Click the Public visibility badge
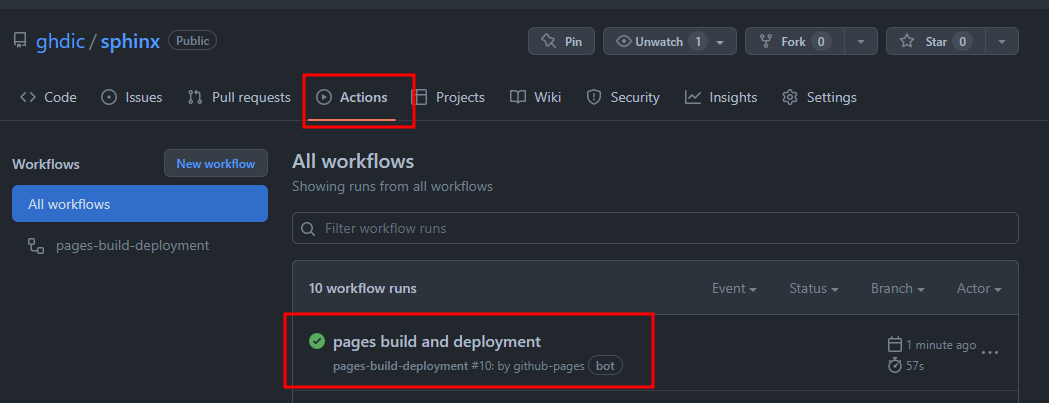Viewport: 1049px width, 403px height. point(193,41)
